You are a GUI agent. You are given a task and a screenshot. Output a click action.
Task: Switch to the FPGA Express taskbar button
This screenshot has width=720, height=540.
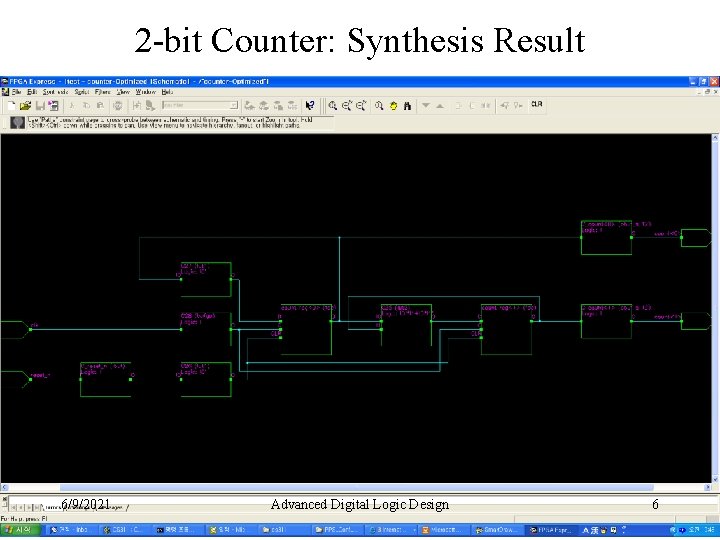click(551, 530)
